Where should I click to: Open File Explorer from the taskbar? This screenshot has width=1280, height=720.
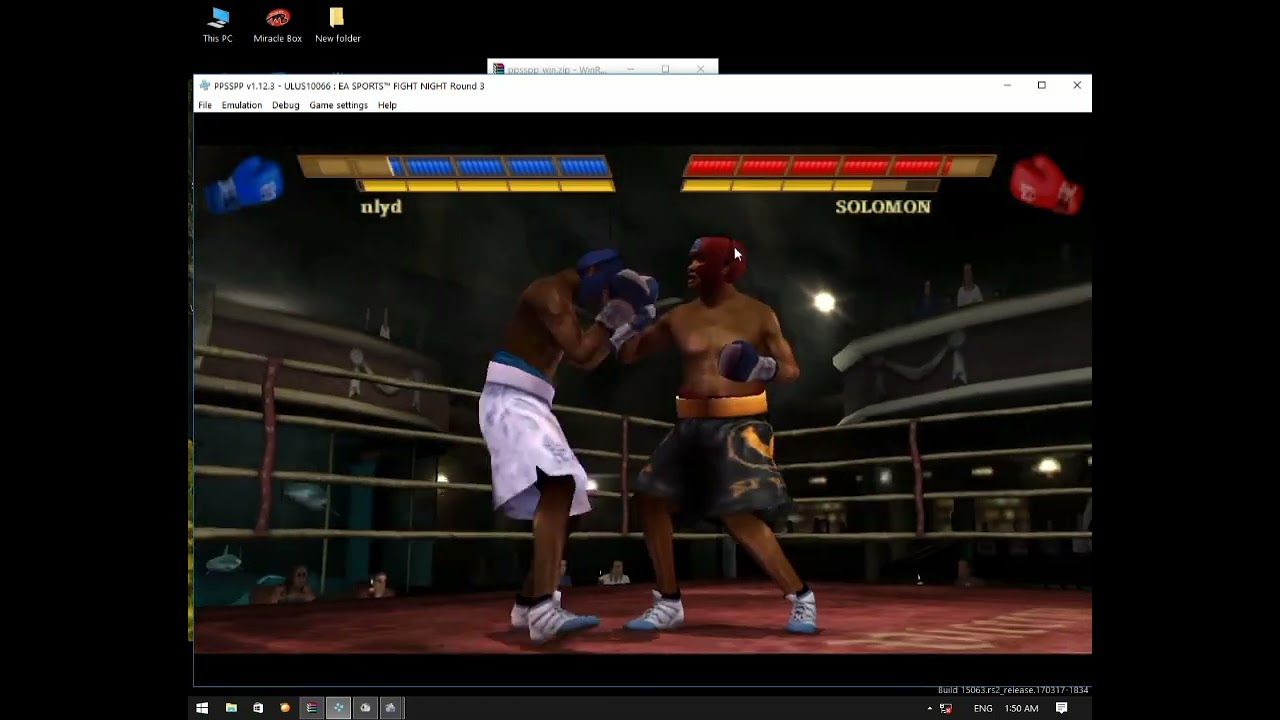pos(231,708)
